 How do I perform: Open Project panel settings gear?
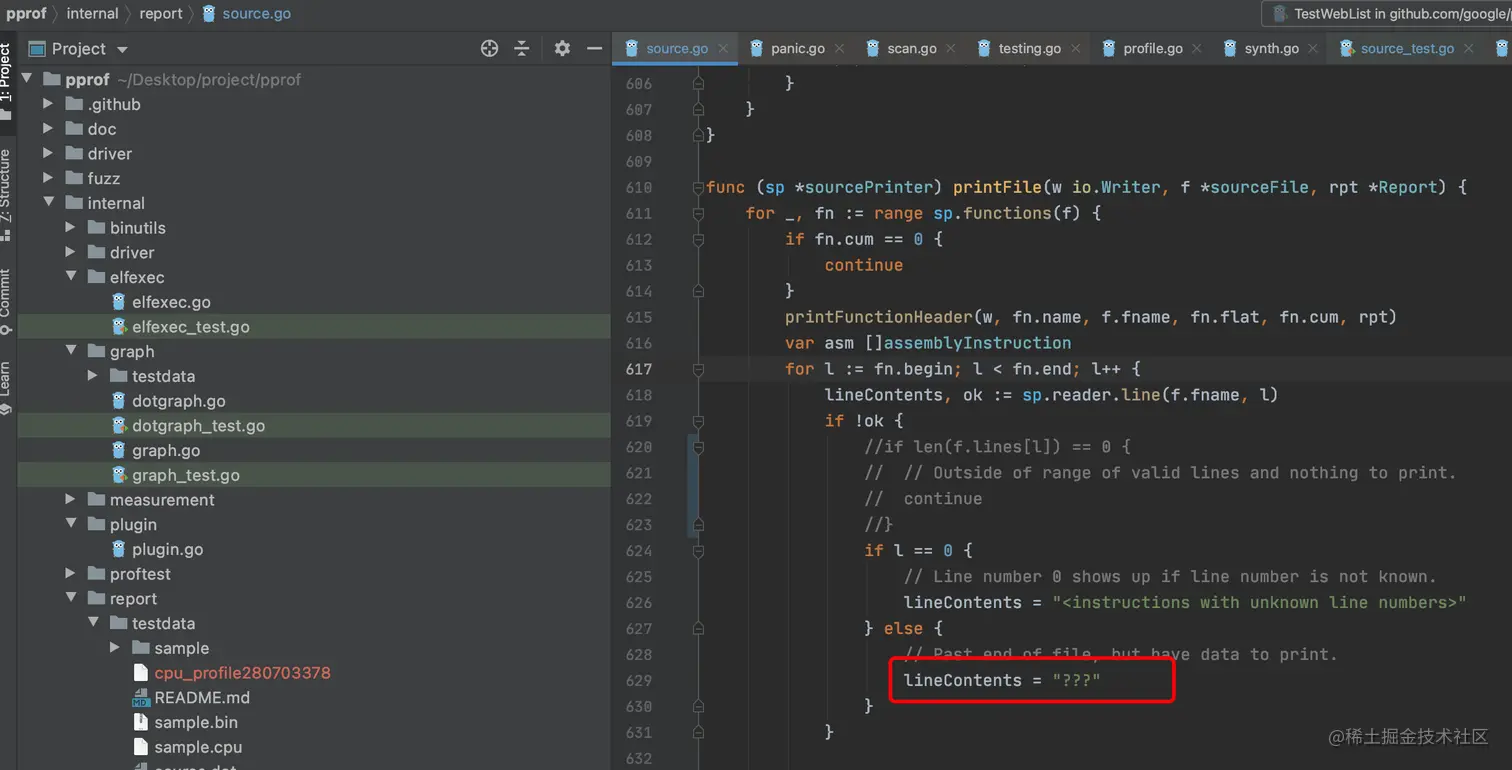pyautogui.click(x=562, y=48)
